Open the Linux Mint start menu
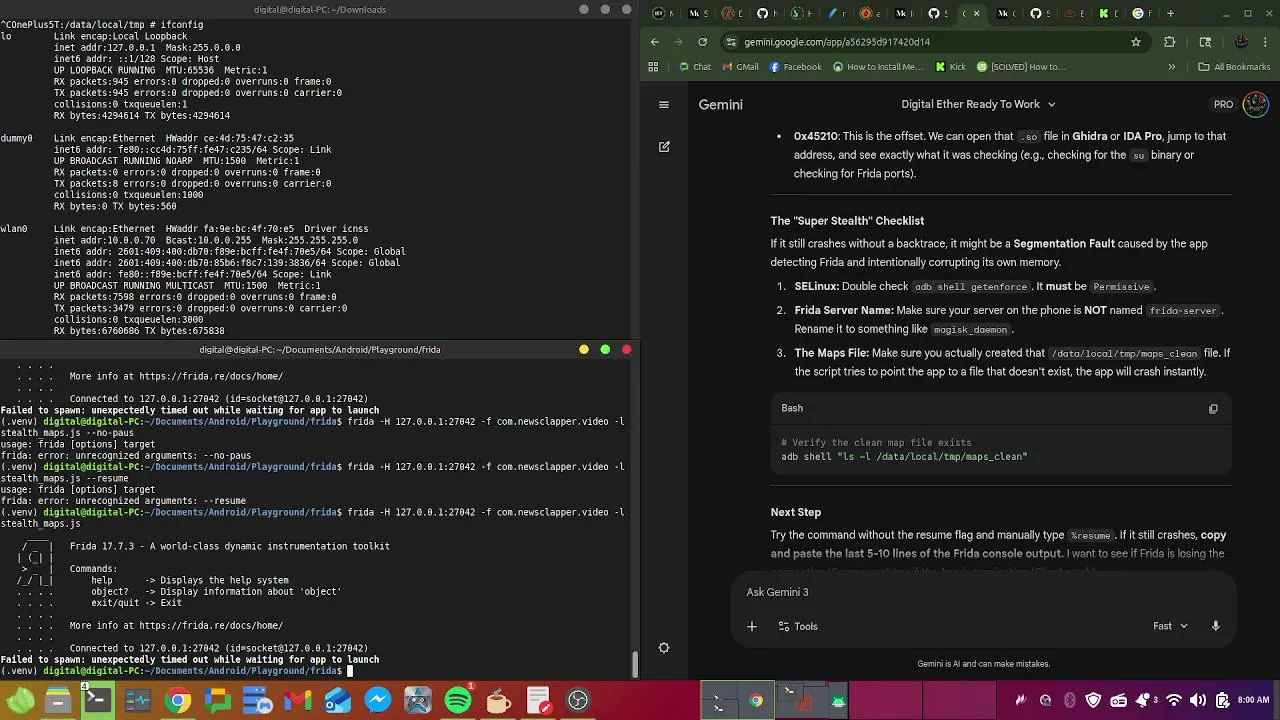The width and height of the screenshot is (1280, 720). 18,700
